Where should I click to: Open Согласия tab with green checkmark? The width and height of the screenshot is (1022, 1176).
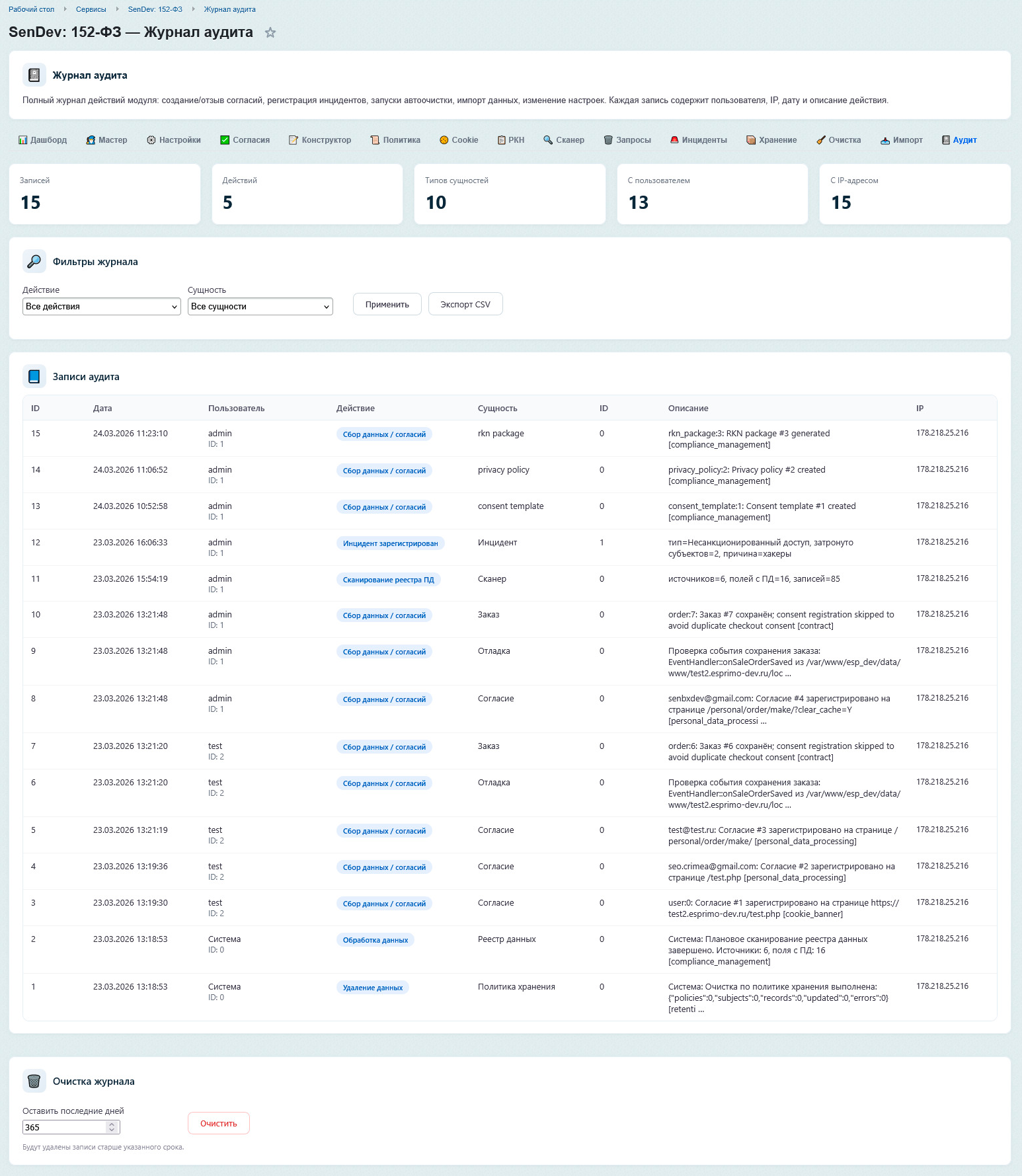click(x=245, y=140)
